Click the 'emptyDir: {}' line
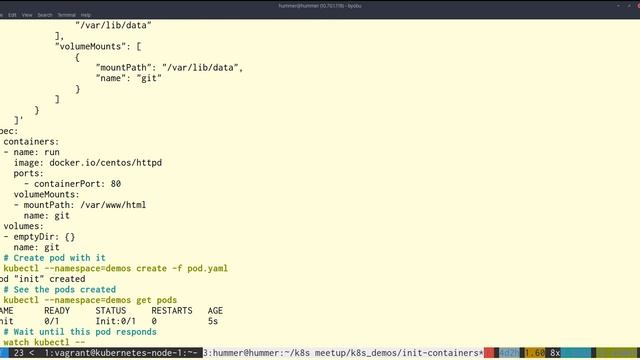This screenshot has height=360, width=640. tap(39, 237)
